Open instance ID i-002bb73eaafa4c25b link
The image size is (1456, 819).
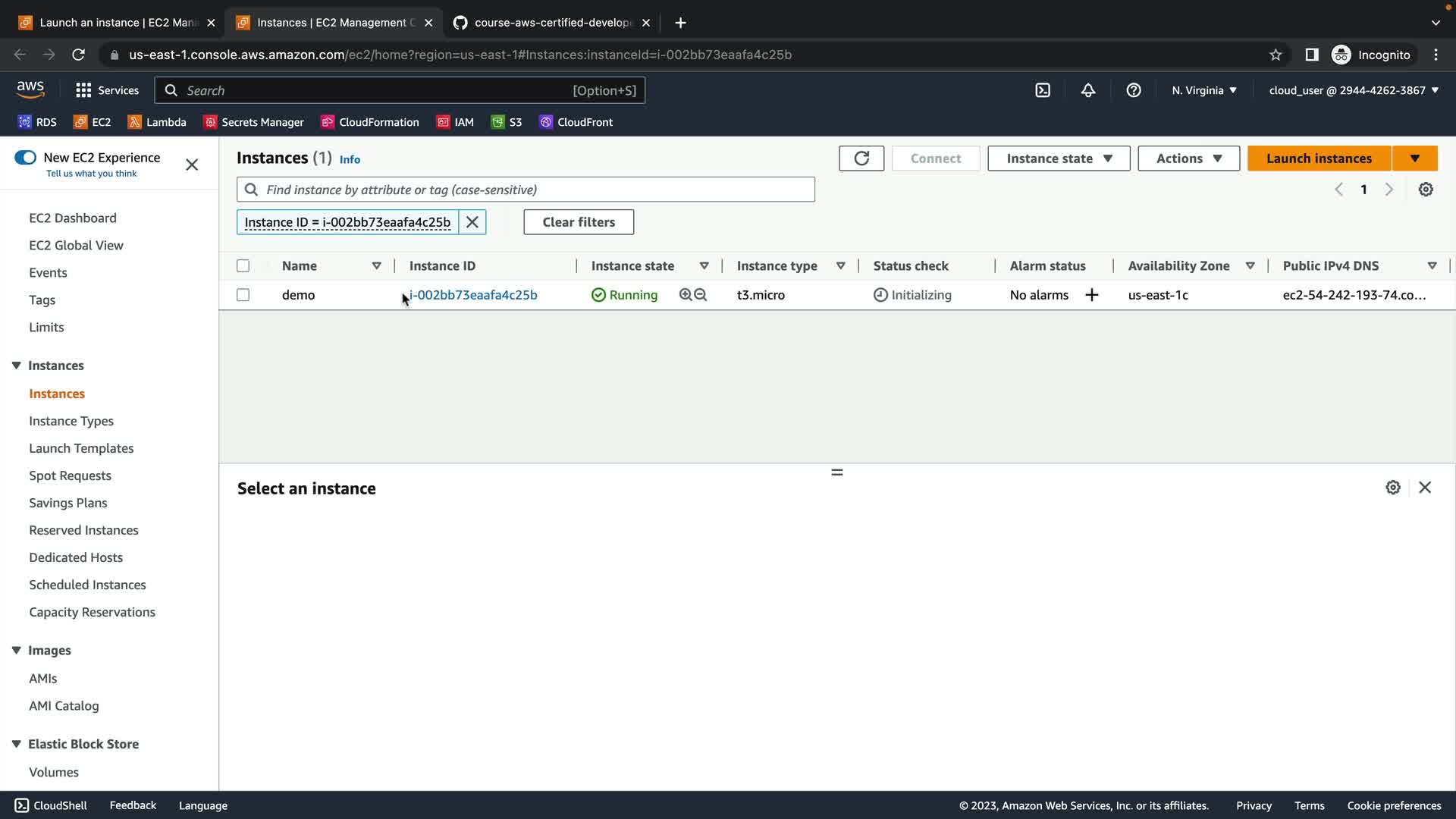tap(473, 295)
